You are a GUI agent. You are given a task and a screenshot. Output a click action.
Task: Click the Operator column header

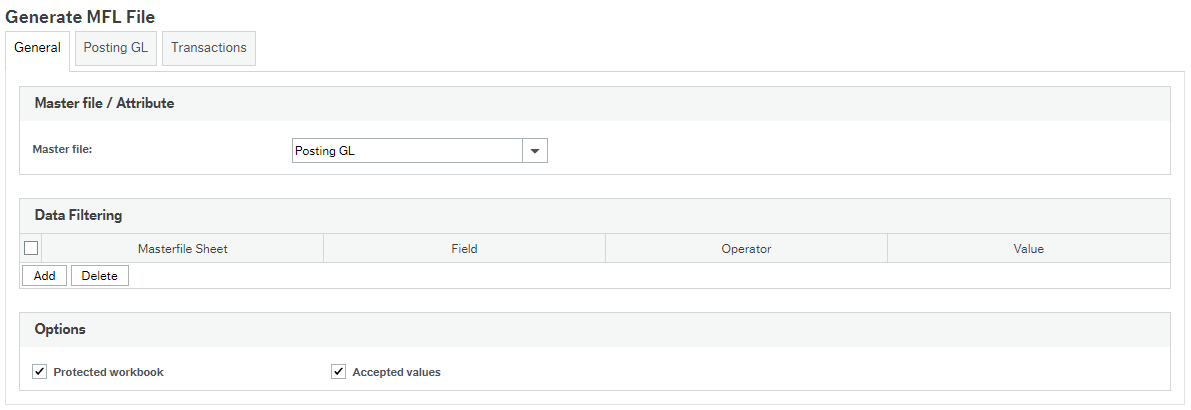[x=746, y=248]
